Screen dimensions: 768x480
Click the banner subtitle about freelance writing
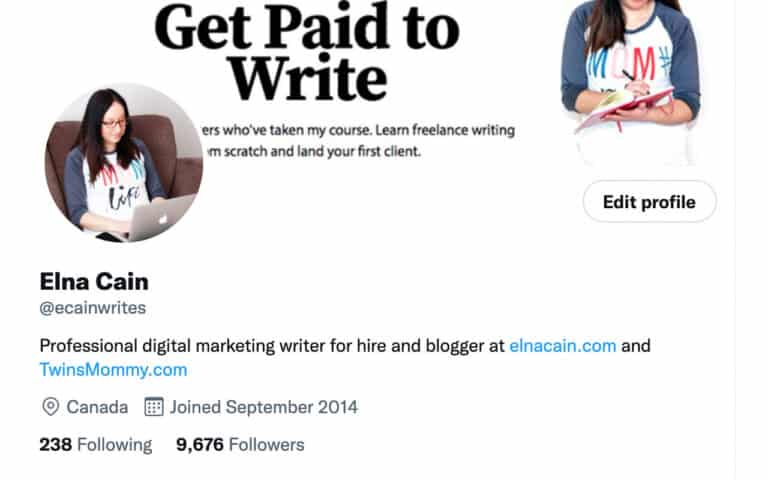tap(359, 141)
